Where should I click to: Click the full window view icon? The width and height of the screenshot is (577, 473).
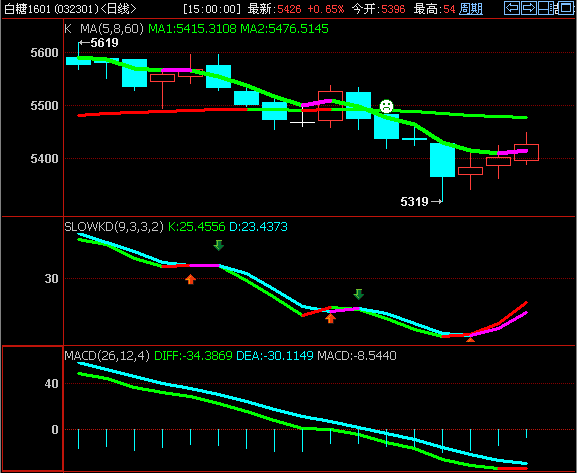(x=566, y=8)
